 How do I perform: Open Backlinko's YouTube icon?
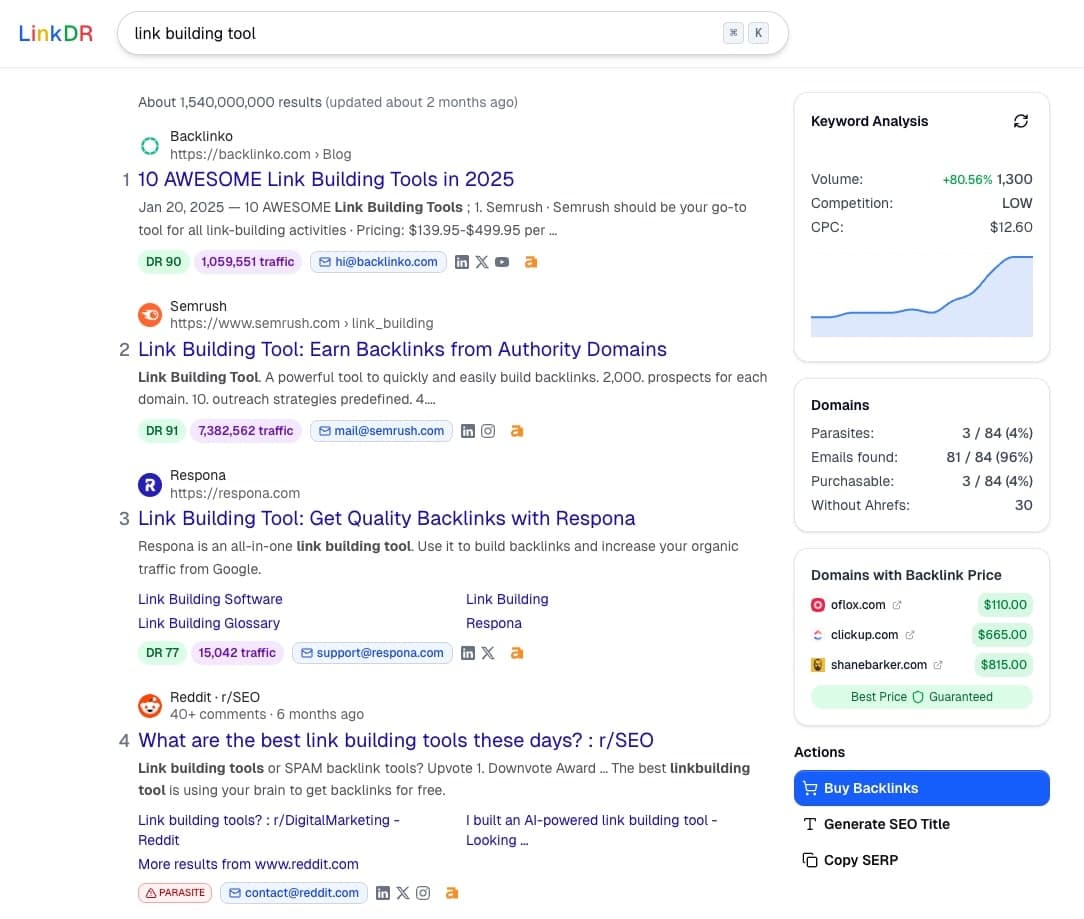click(x=502, y=262)
